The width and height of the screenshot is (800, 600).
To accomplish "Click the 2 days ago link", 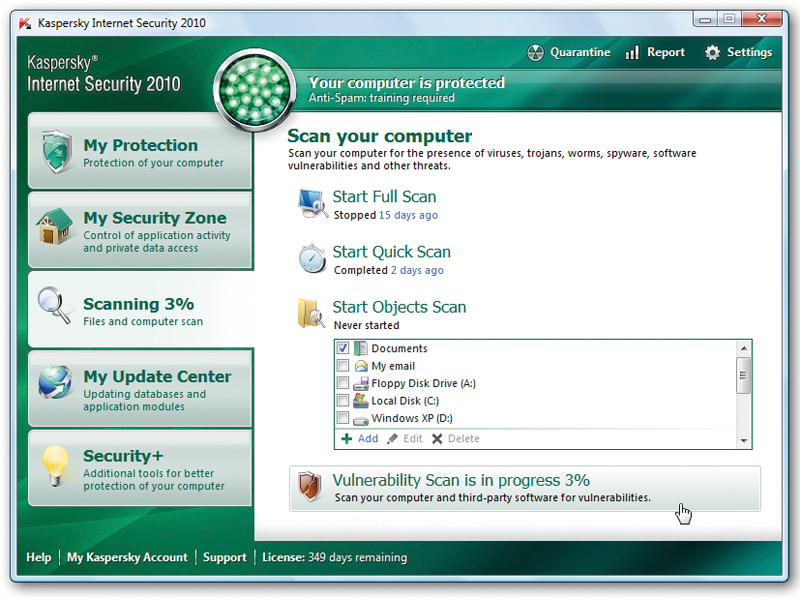I will point(417,270).
